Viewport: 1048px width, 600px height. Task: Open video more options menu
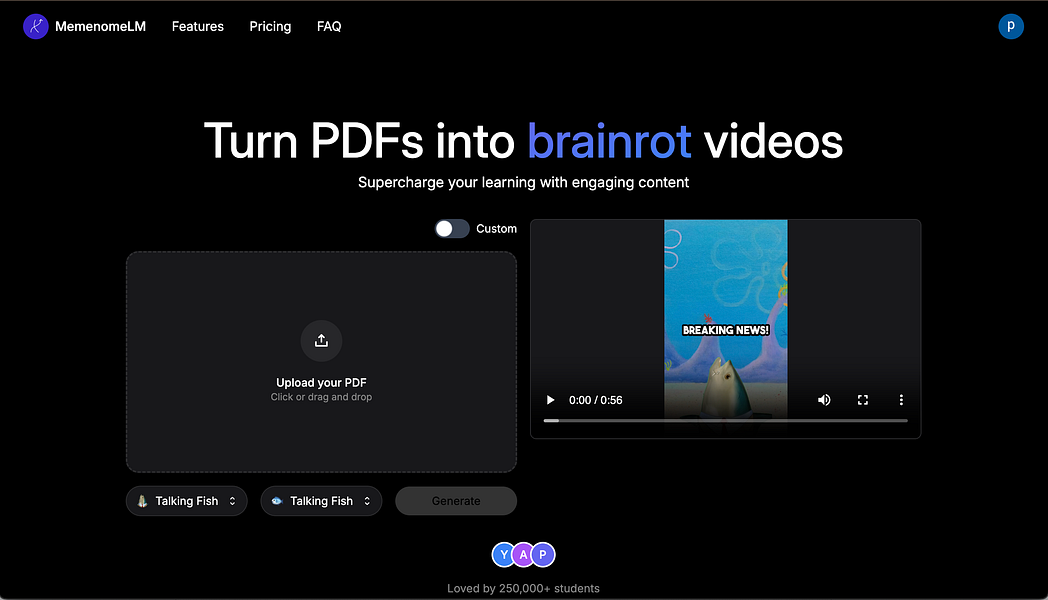coord(901,400)
